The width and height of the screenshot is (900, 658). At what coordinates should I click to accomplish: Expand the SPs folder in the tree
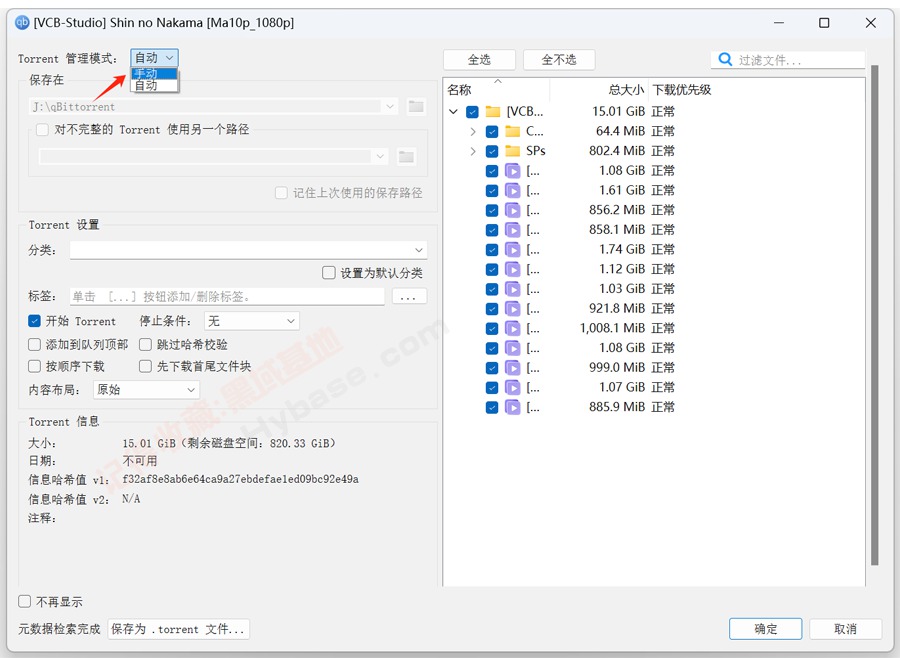472,150
